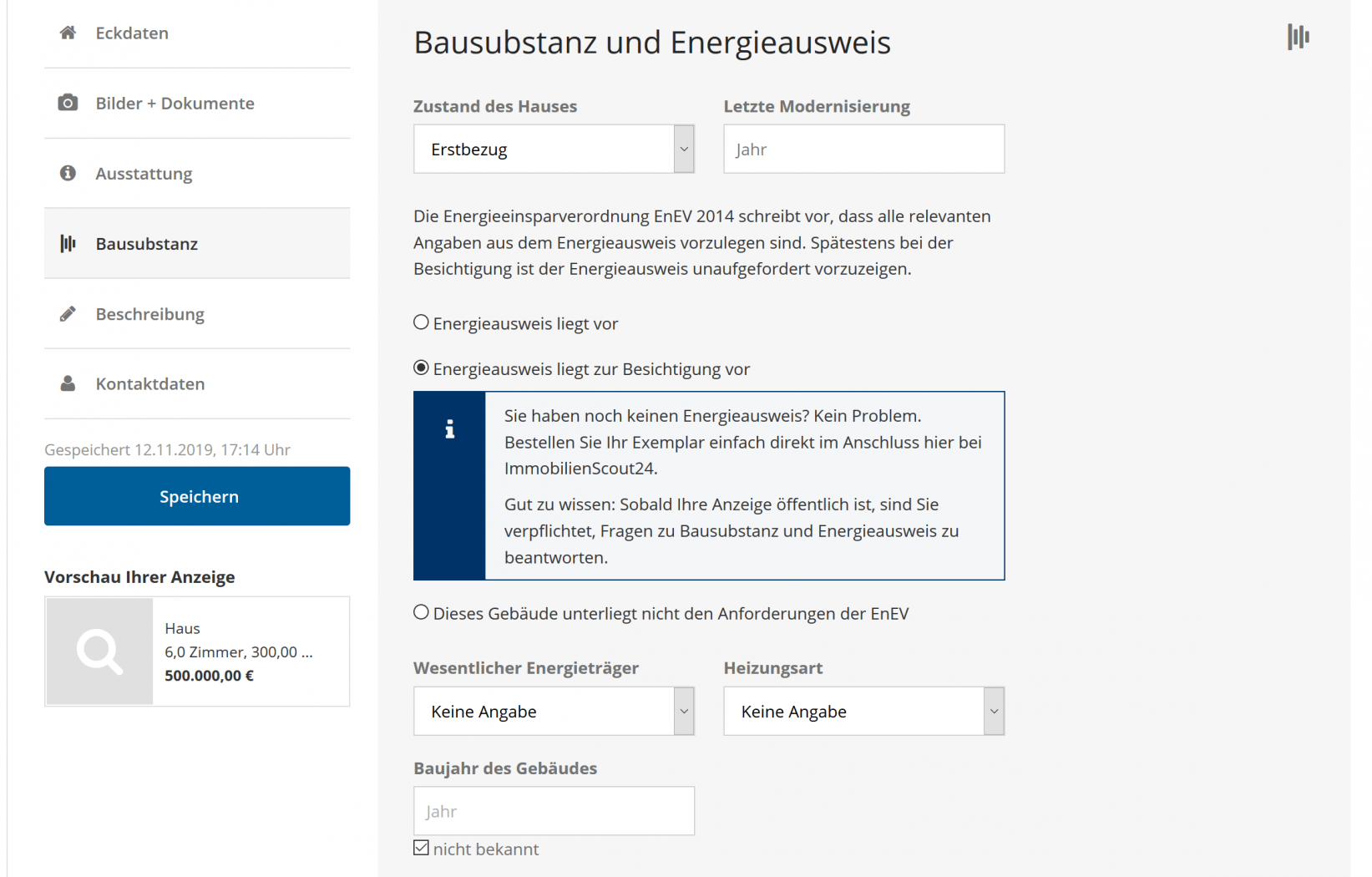Navigate to the Kontaktdaten section
This screenshot has width=1372, height=877.
[x=197, y=383]
